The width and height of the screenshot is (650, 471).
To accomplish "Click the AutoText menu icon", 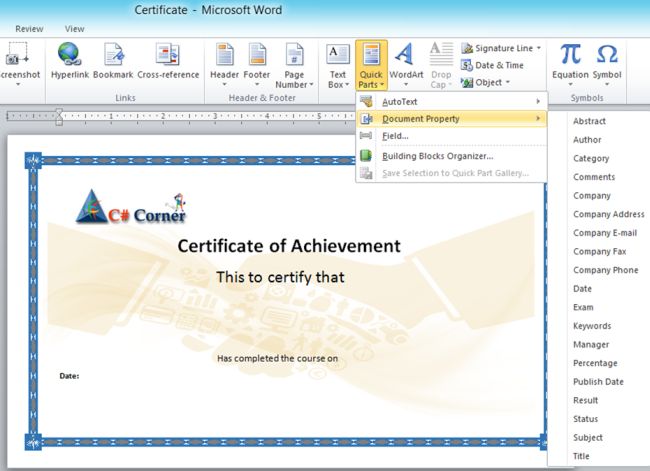I will pyautogui.click(x=366, y=101).
